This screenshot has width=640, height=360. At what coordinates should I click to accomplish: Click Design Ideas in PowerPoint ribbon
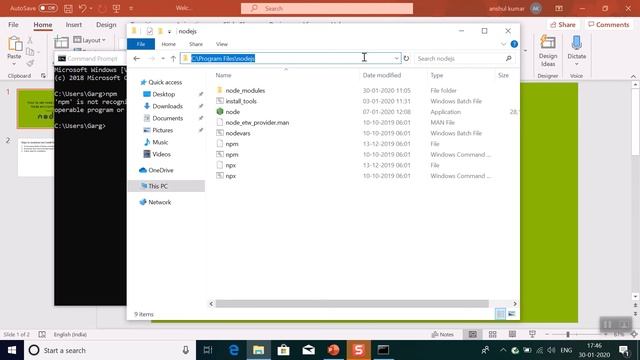coord(548,51)
